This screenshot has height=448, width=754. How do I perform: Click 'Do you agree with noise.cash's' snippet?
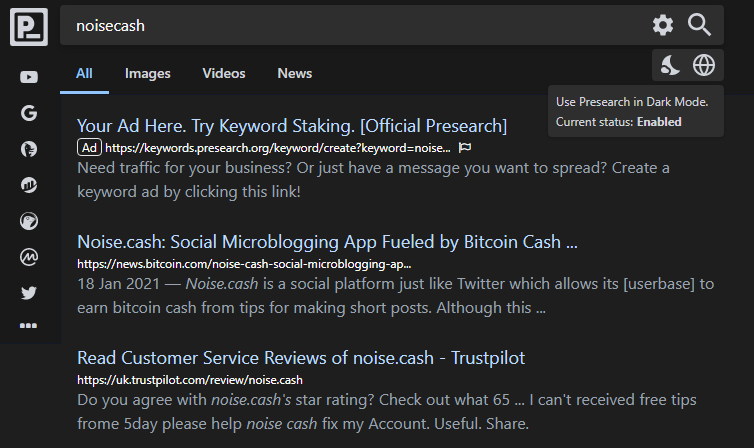pos(387,411)
